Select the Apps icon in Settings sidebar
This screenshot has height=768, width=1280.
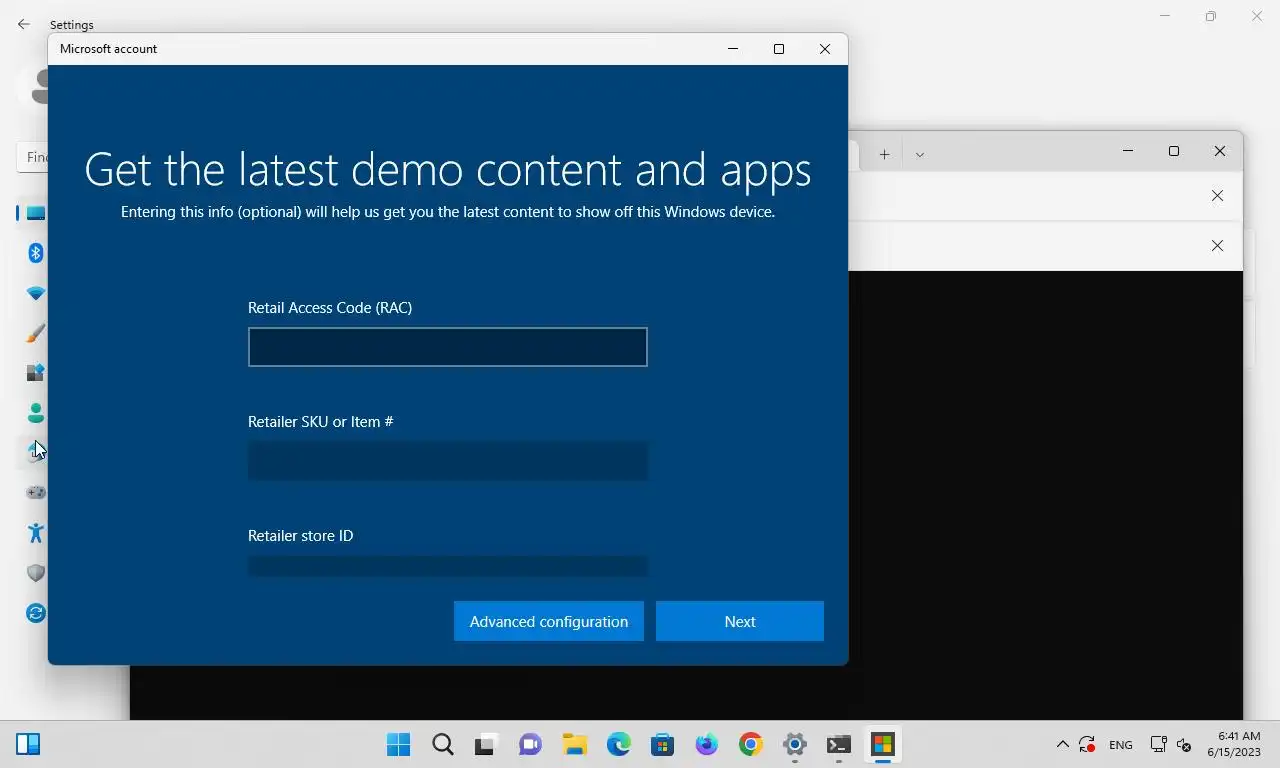(x=36, y=373)
